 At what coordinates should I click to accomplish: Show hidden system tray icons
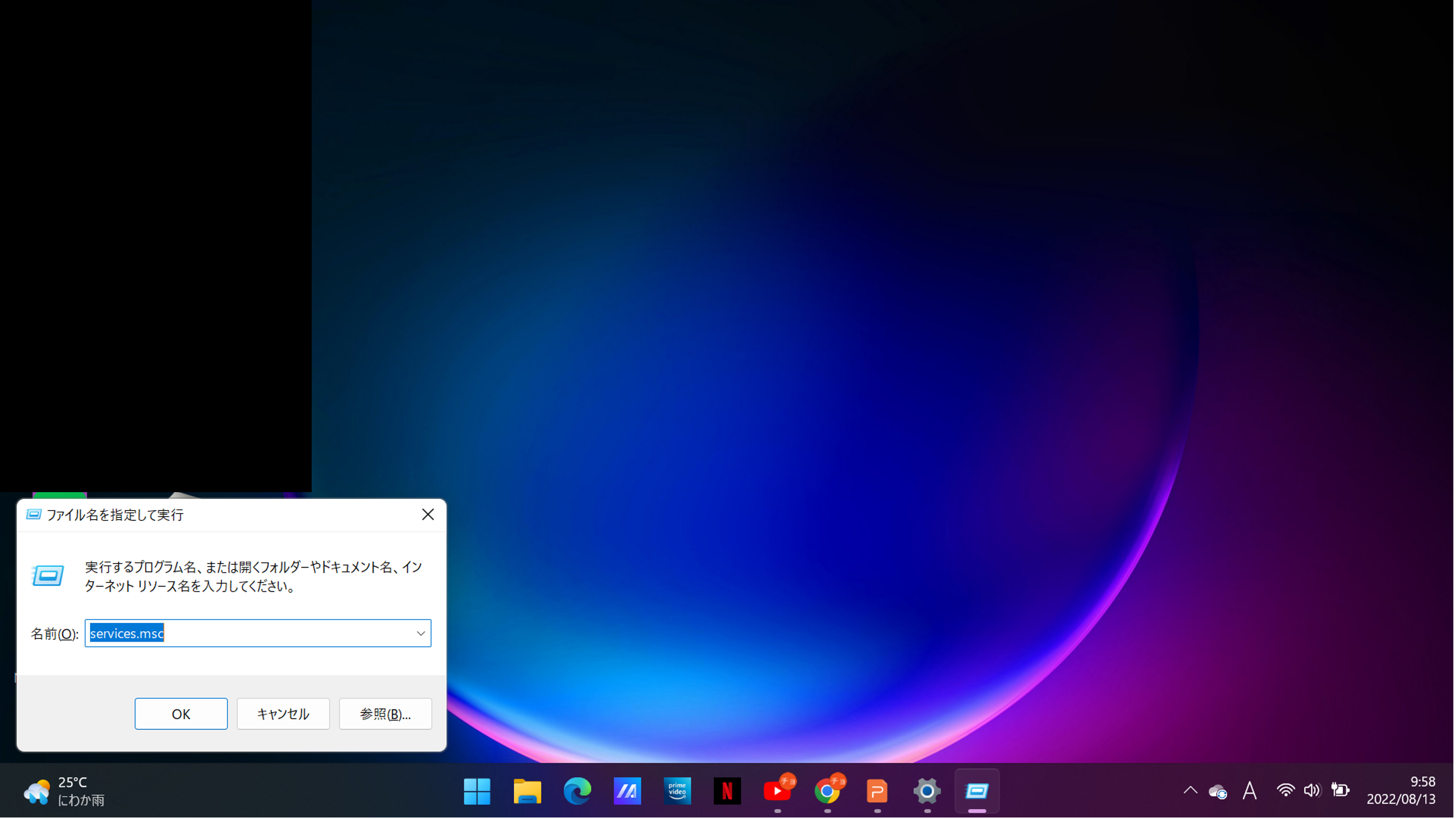click(1190, 791)
